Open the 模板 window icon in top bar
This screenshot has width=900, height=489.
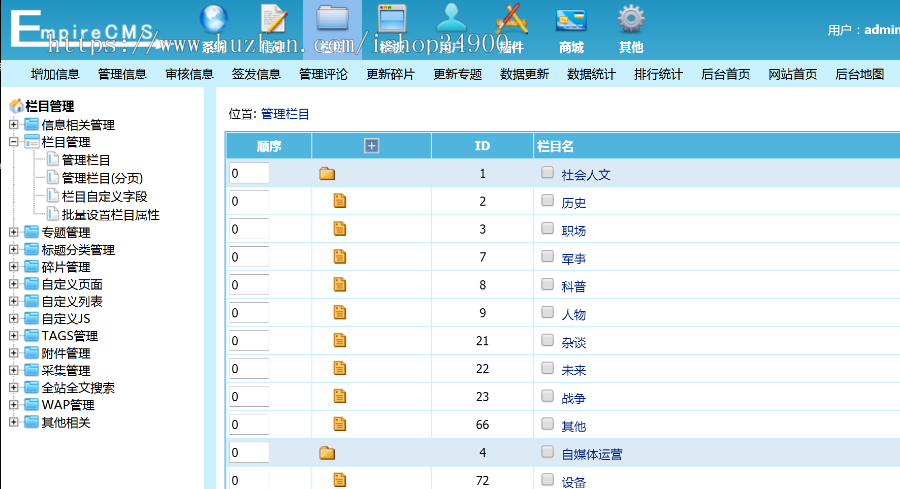pyautogui.click(x=392, y=18)
